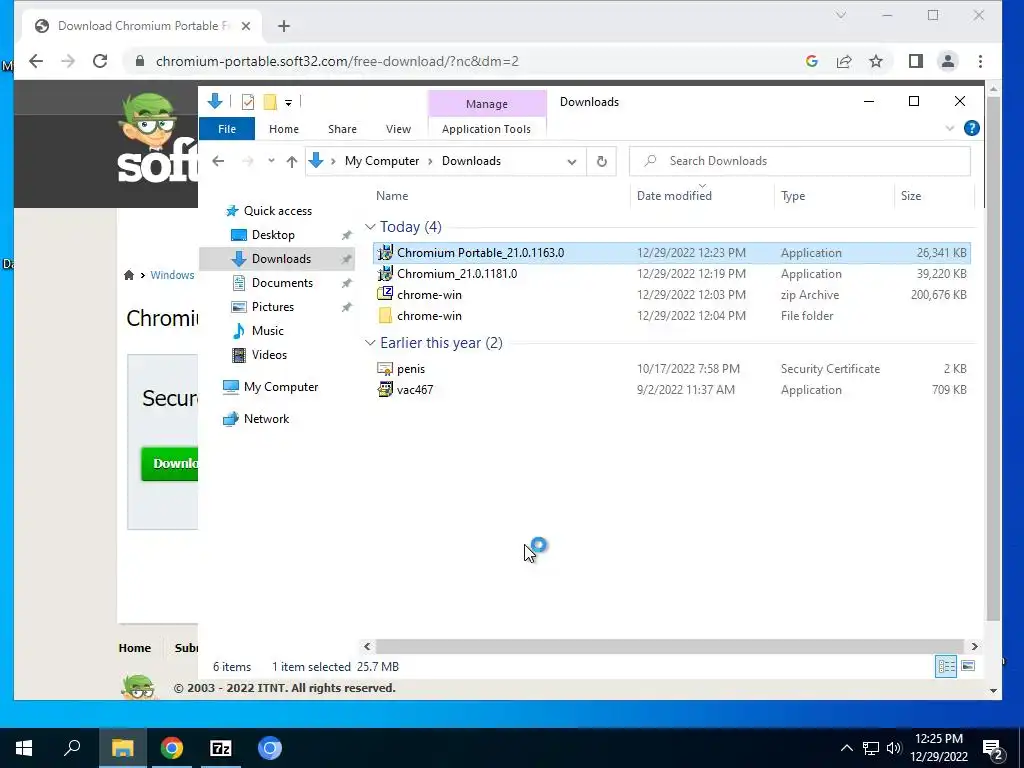The image size is (1024, 768).
Task: Expand the ribbon with the chevron
Action: click(950, 129)
